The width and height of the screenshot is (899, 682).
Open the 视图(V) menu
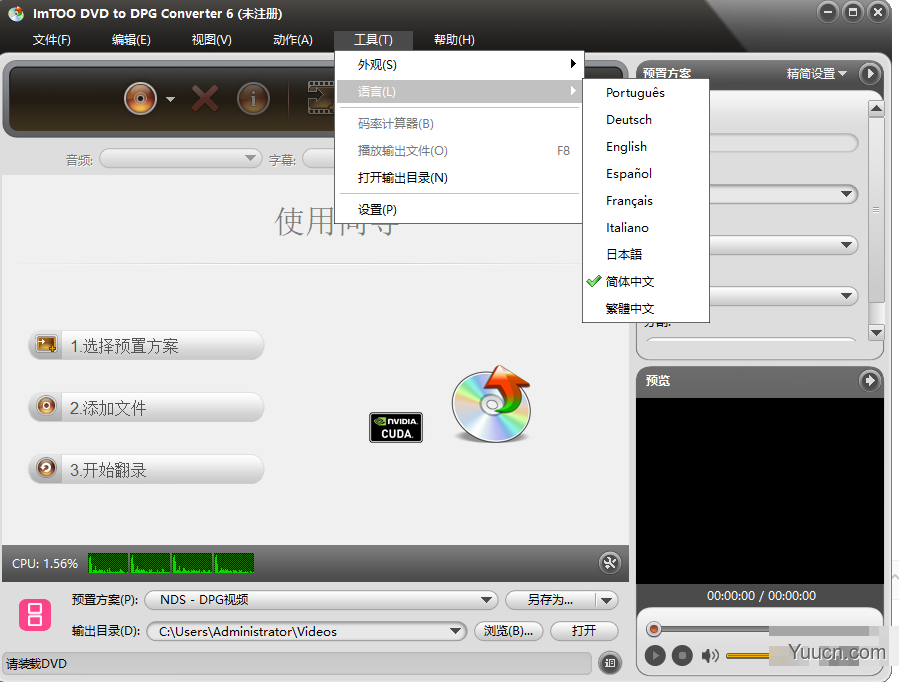(212, 40)
